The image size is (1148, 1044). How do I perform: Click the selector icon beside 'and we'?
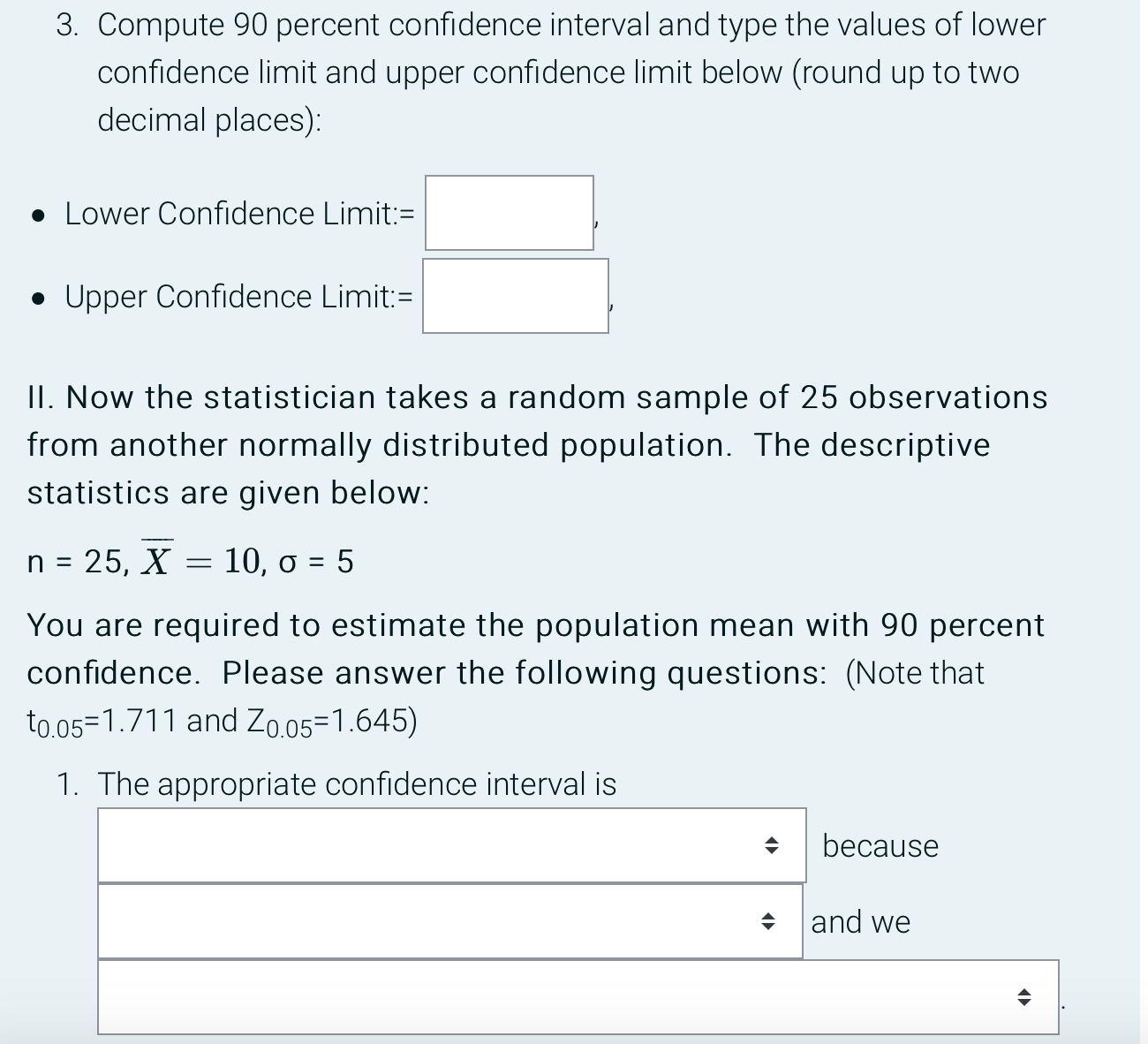point(767,922)
